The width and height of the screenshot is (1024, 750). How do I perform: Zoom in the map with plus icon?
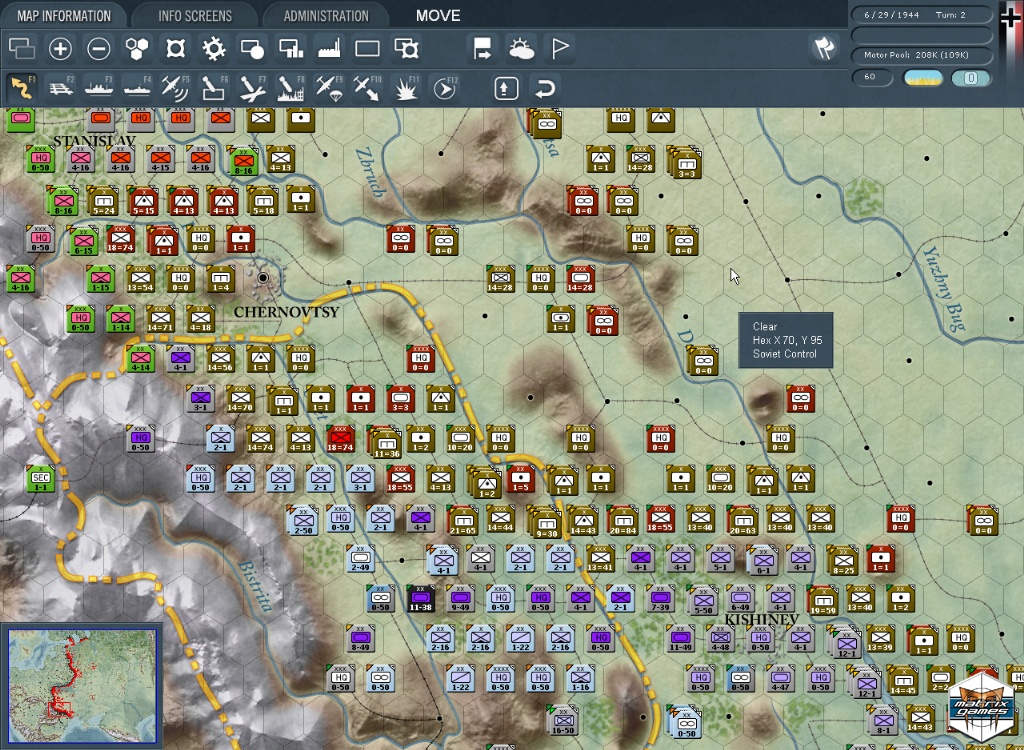point(60,48)
